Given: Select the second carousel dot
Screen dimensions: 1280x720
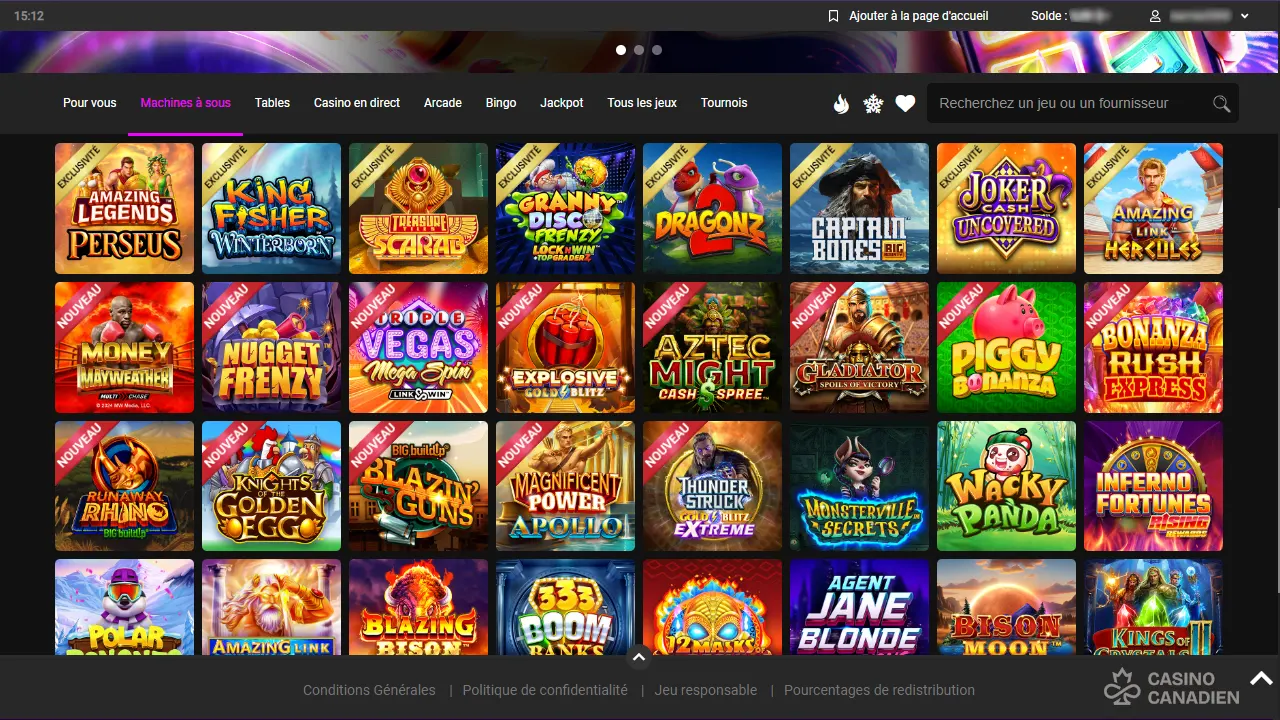Looking at the screenshot, I should pos(639,50).
